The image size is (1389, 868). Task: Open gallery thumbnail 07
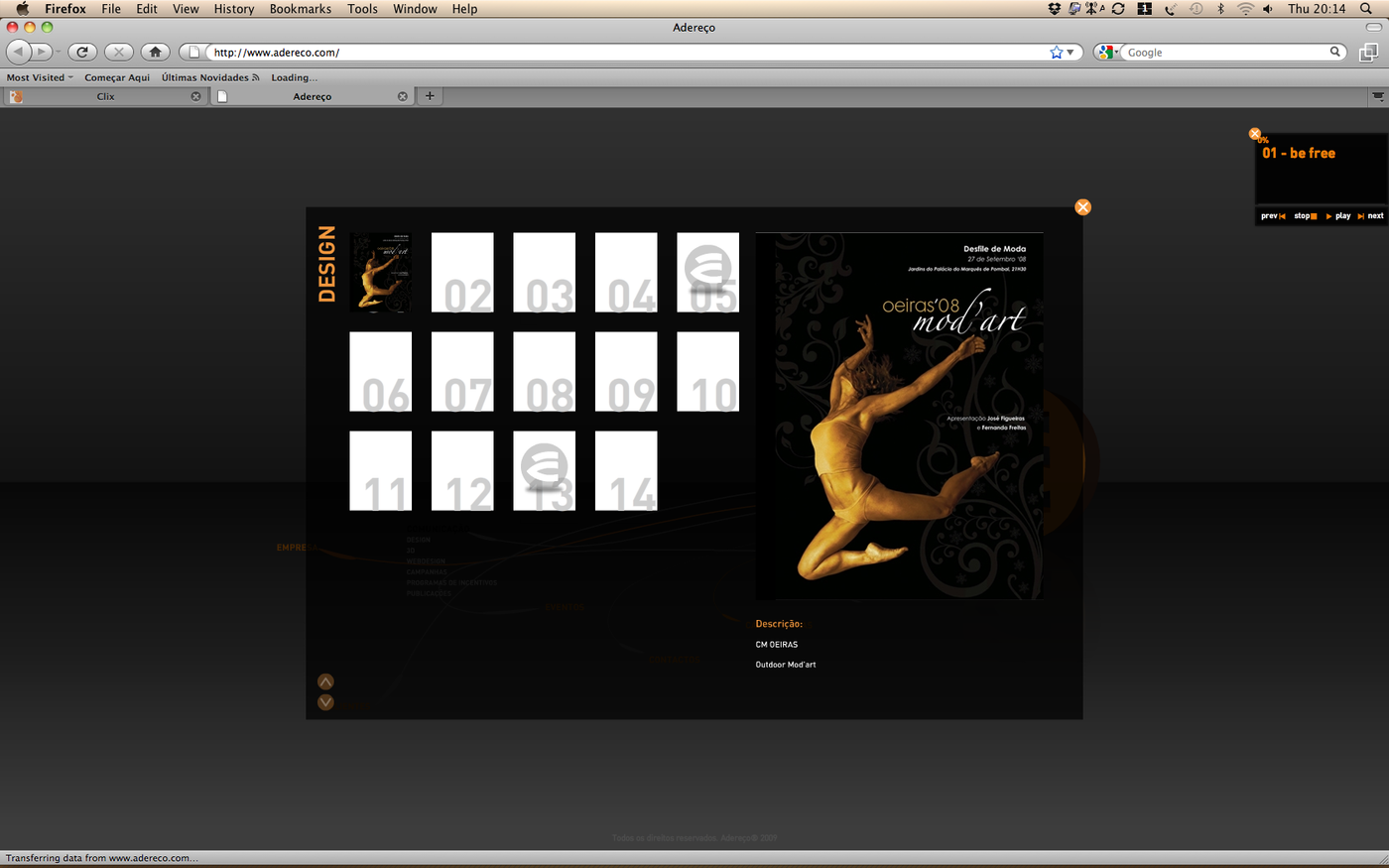coord(462,372)
